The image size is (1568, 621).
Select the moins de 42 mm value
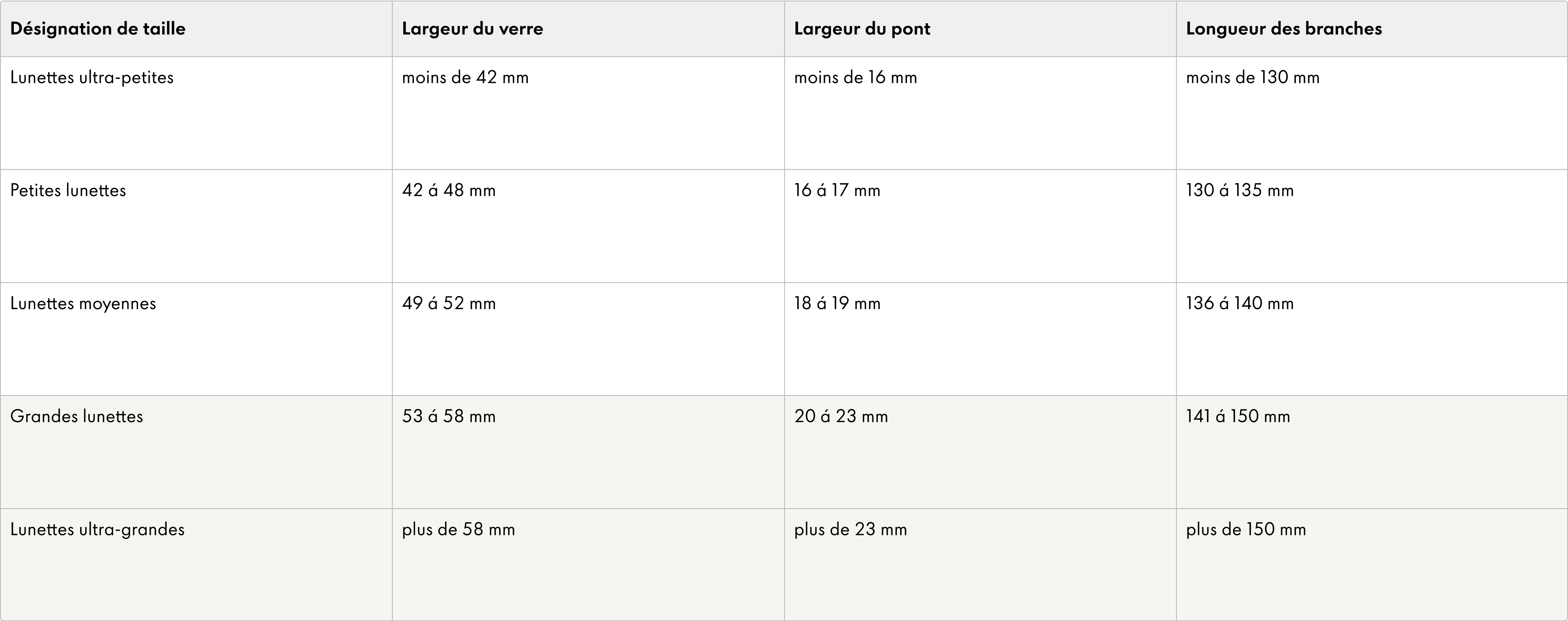pyautogui.click(x=465, y=77)
